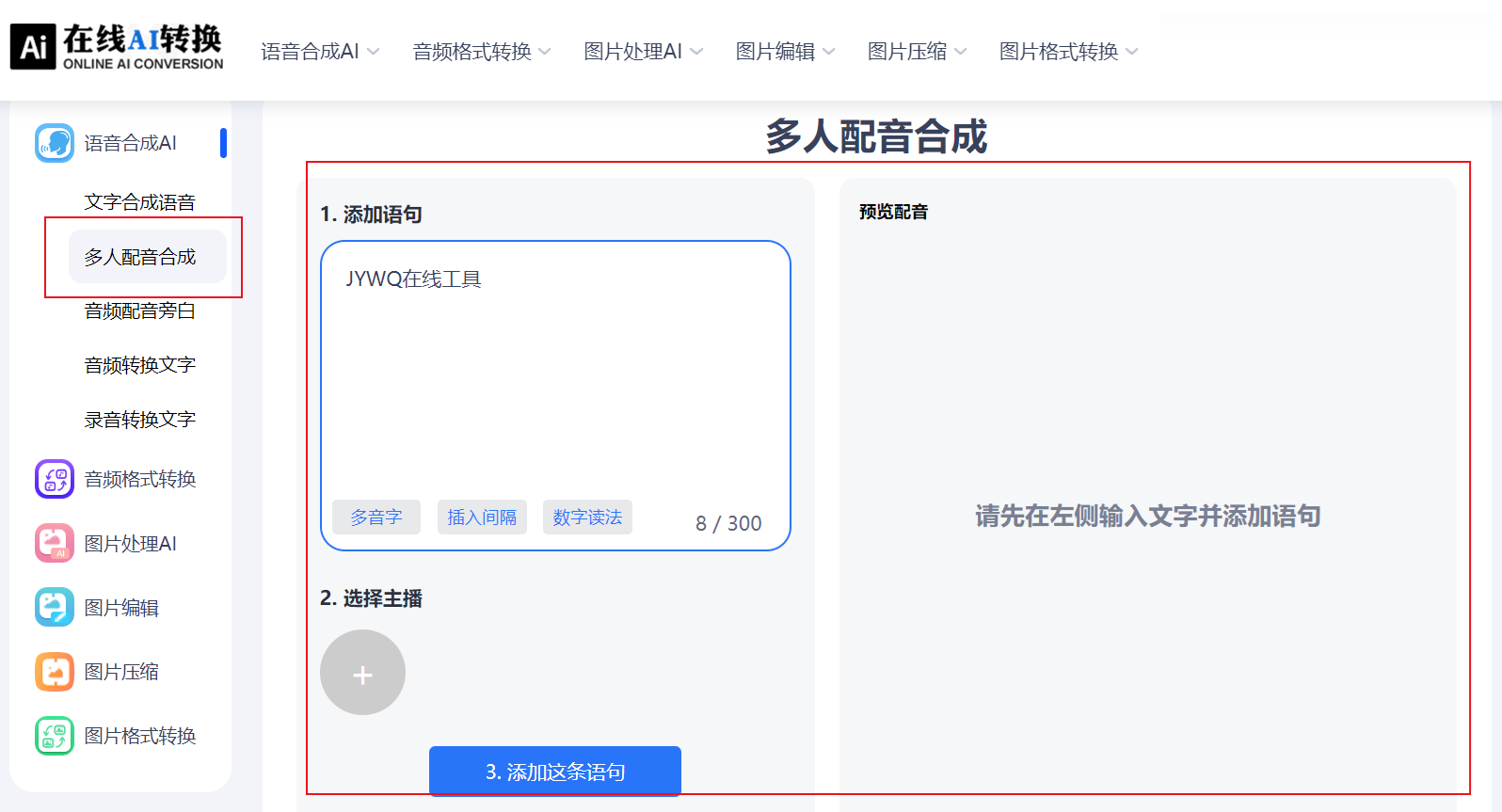Click the 音频格式转换 purple sidebar icon
This screenshot has width=1502, height=812.
(x=55, y=479)
